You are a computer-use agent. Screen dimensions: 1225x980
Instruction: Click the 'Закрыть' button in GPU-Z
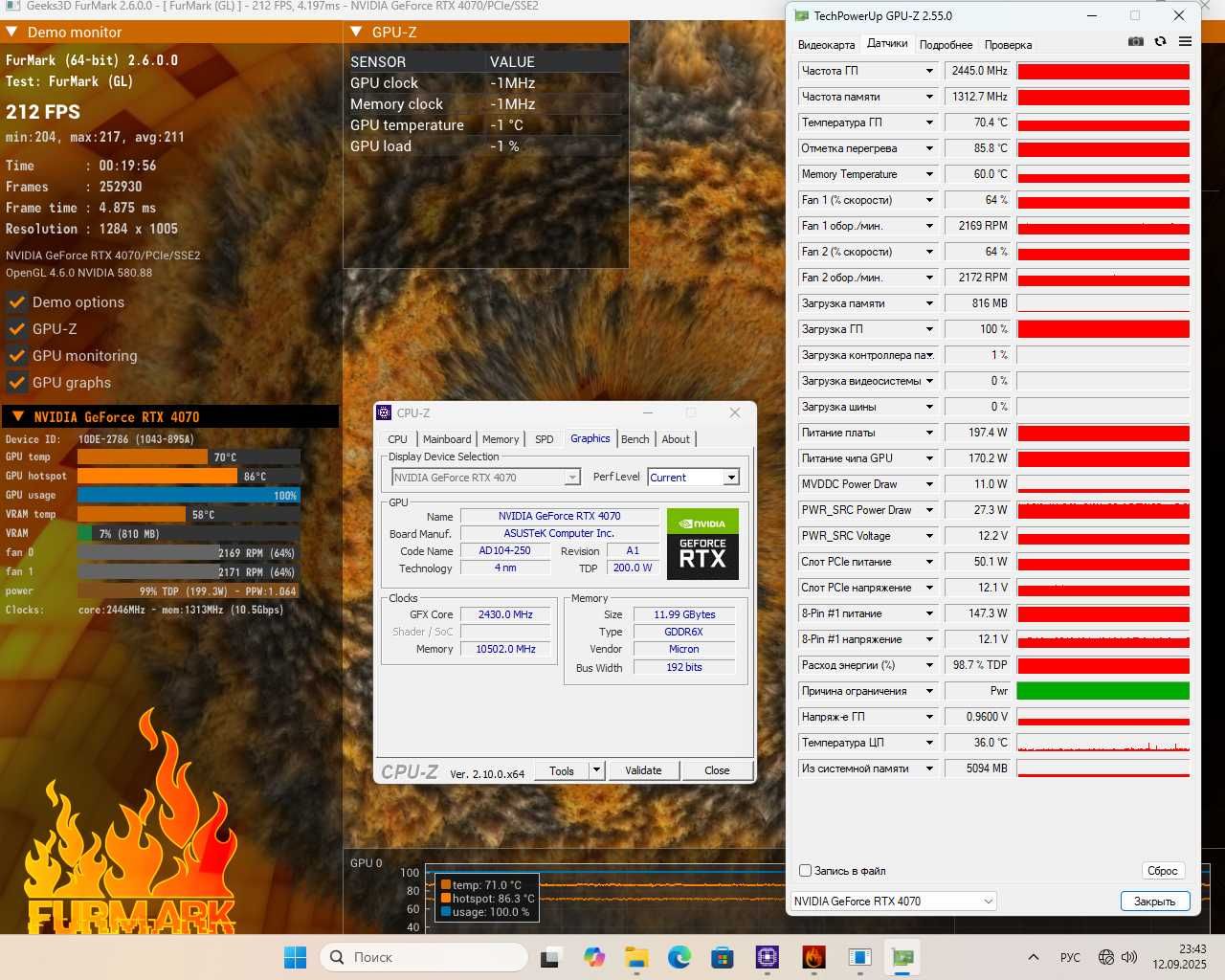tap(1154, 902)
